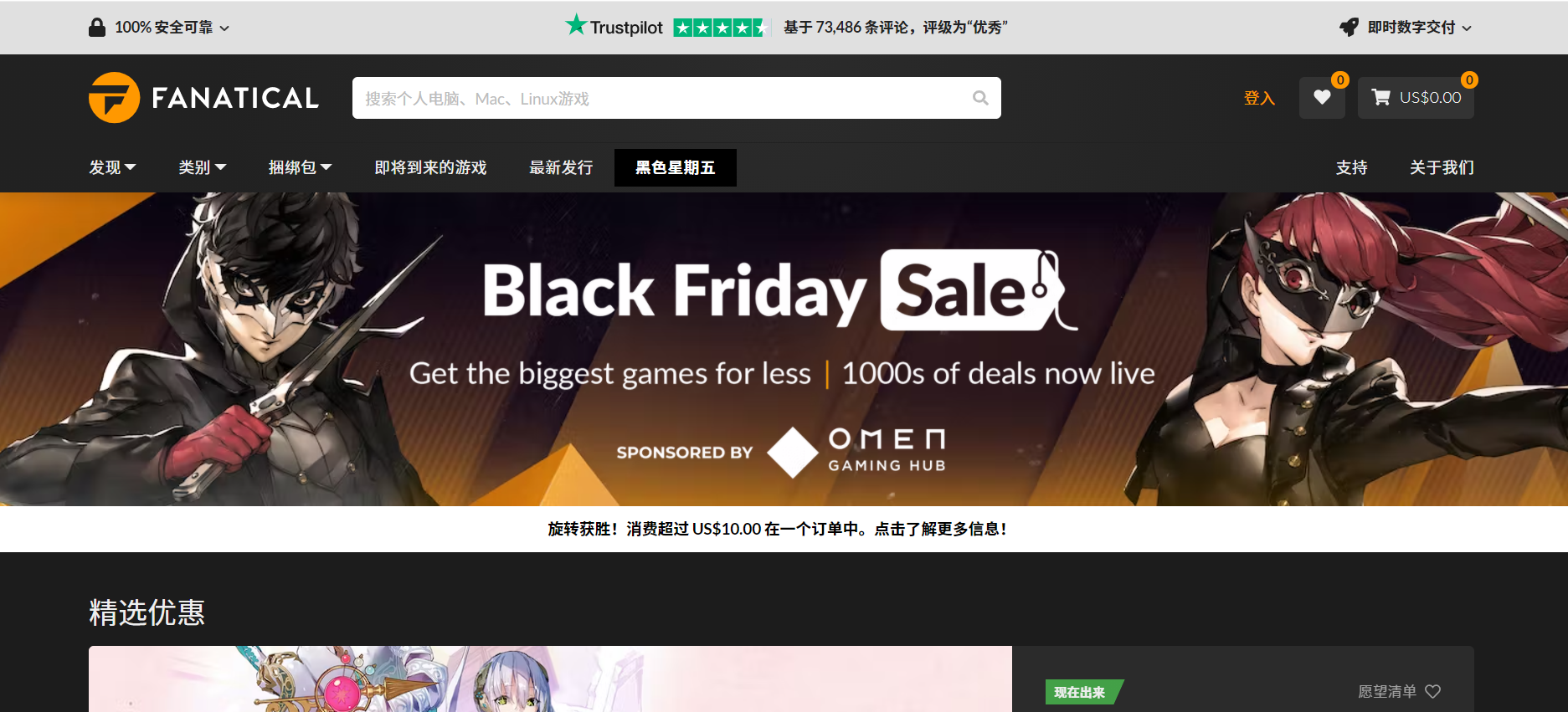Toggle the 愿望清单 heart on featured deal

1433,691
